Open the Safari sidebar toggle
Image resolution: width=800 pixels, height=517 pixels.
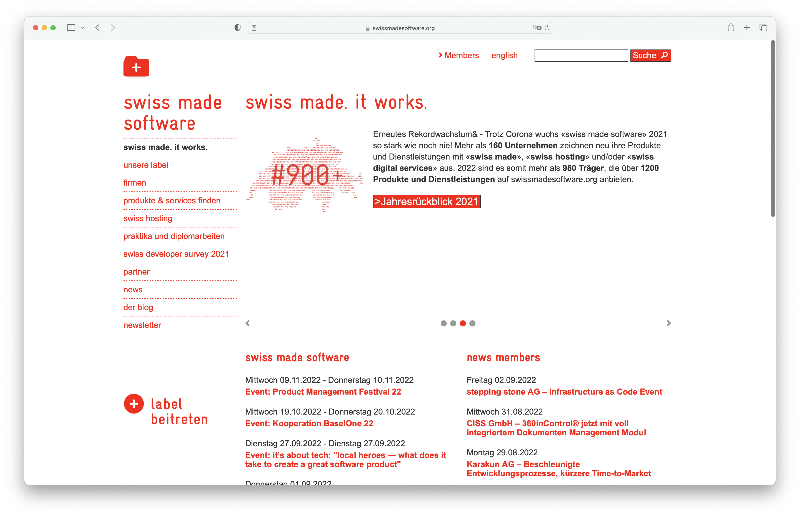(x=71, y=28)
